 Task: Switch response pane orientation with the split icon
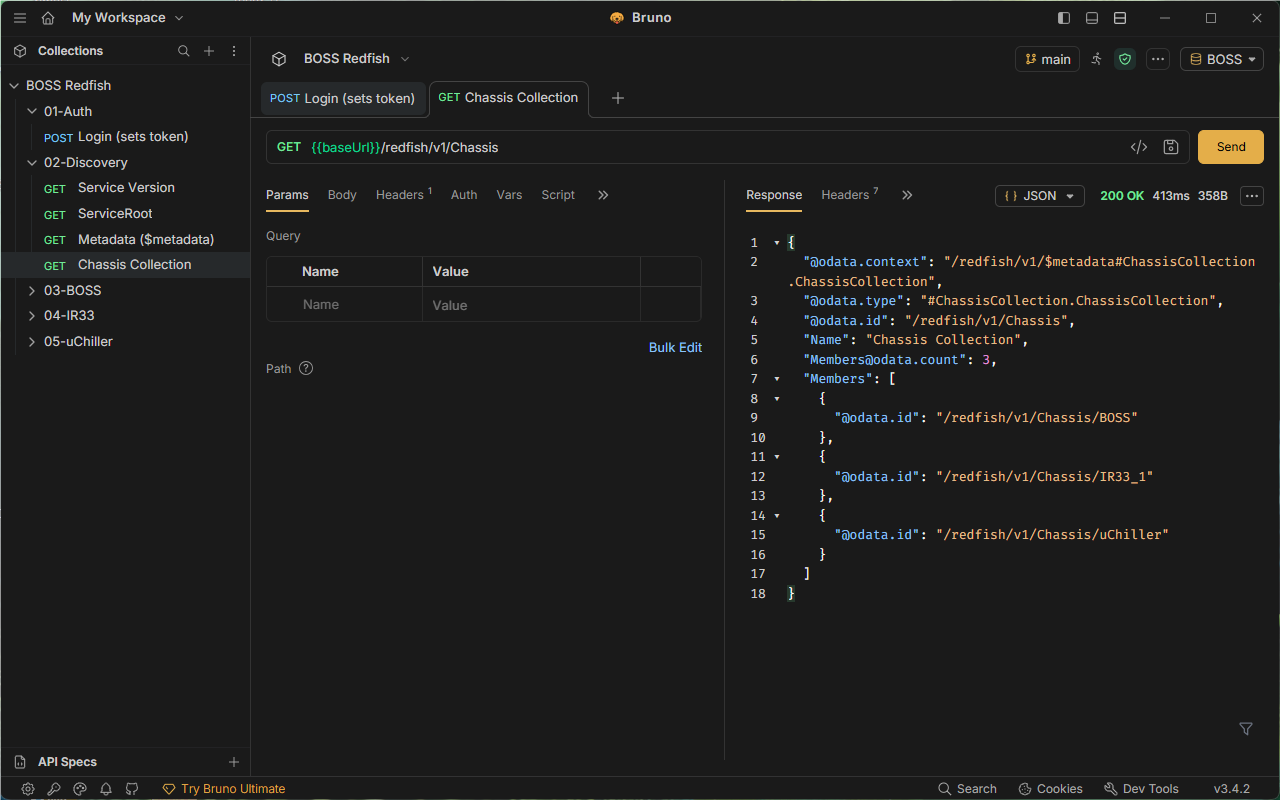pos(1120,18)
